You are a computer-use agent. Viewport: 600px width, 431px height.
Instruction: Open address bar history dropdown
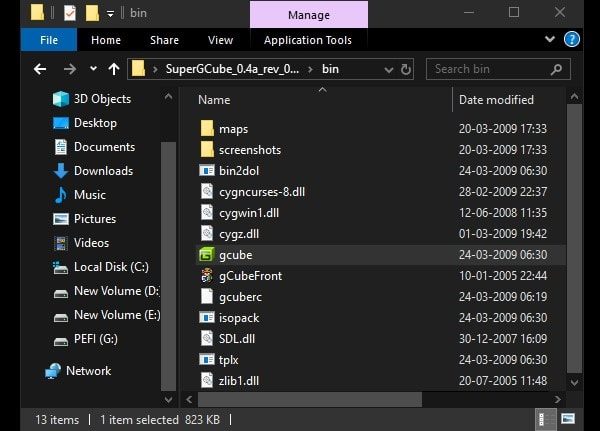389,70
